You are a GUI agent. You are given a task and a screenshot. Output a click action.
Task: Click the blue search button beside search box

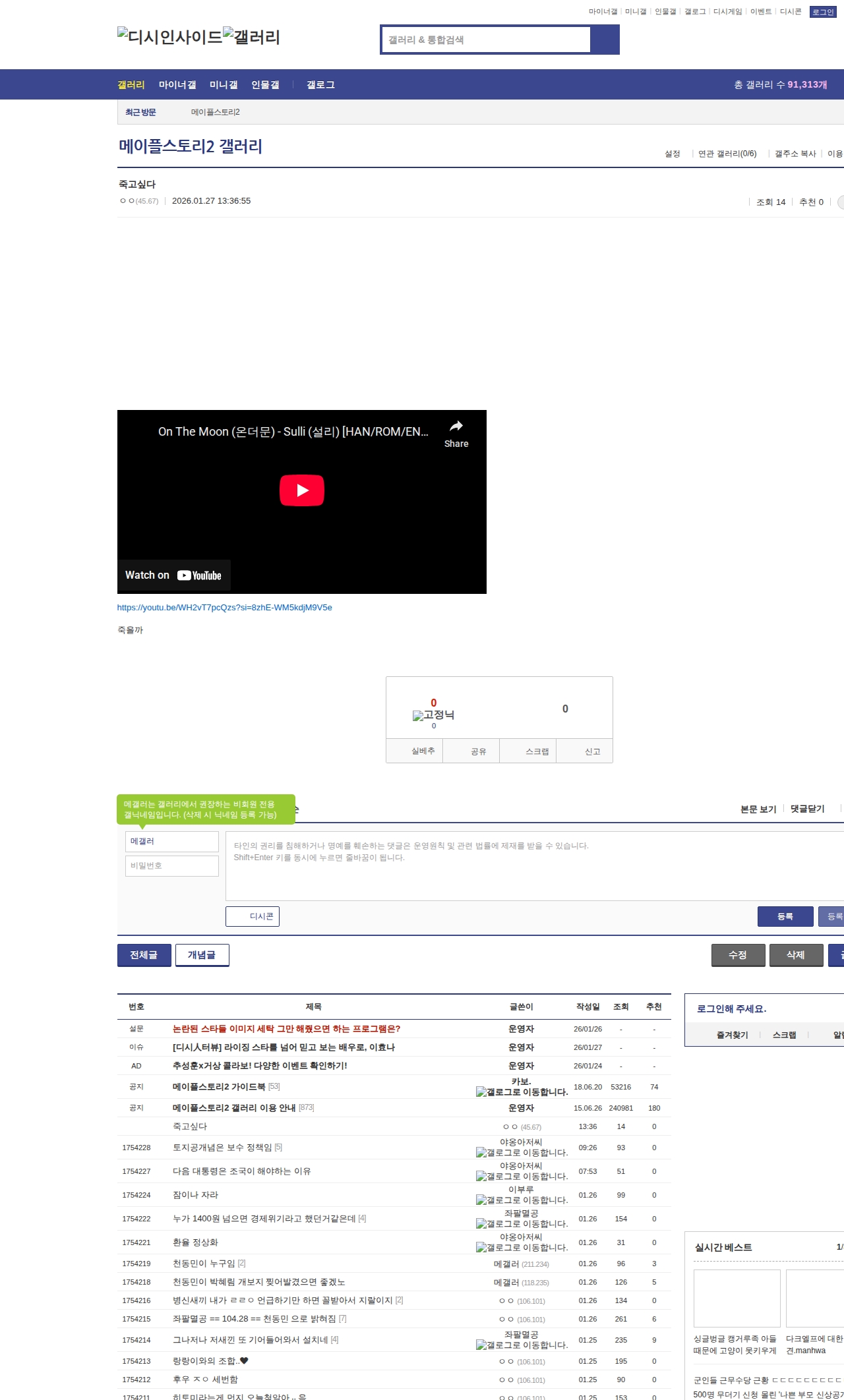click(605, 40)
